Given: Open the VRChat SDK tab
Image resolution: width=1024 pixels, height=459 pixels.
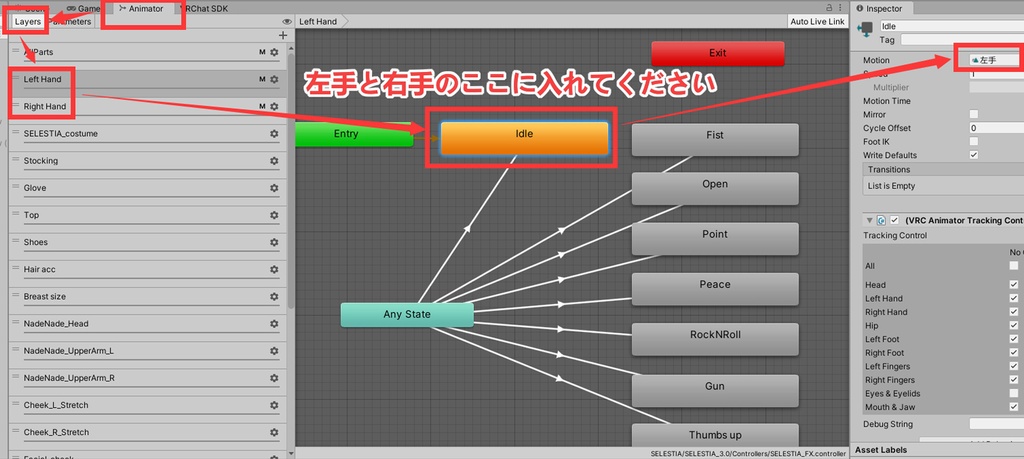Looking at the screenshot, I should pyautogui.click(x=204, y=8).
